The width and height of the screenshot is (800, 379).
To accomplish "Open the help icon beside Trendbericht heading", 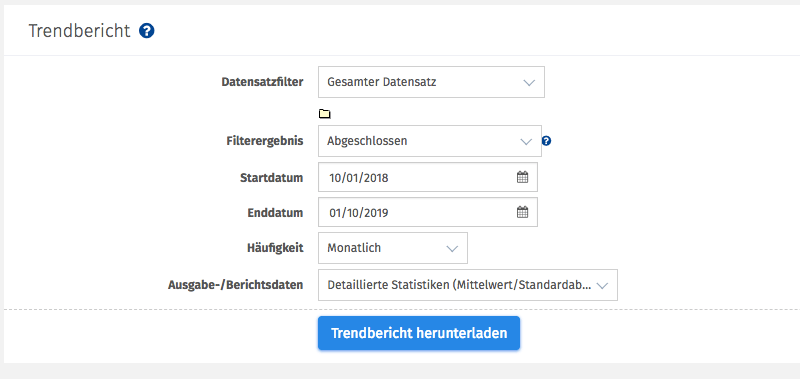I will click(x=146, y=31).
